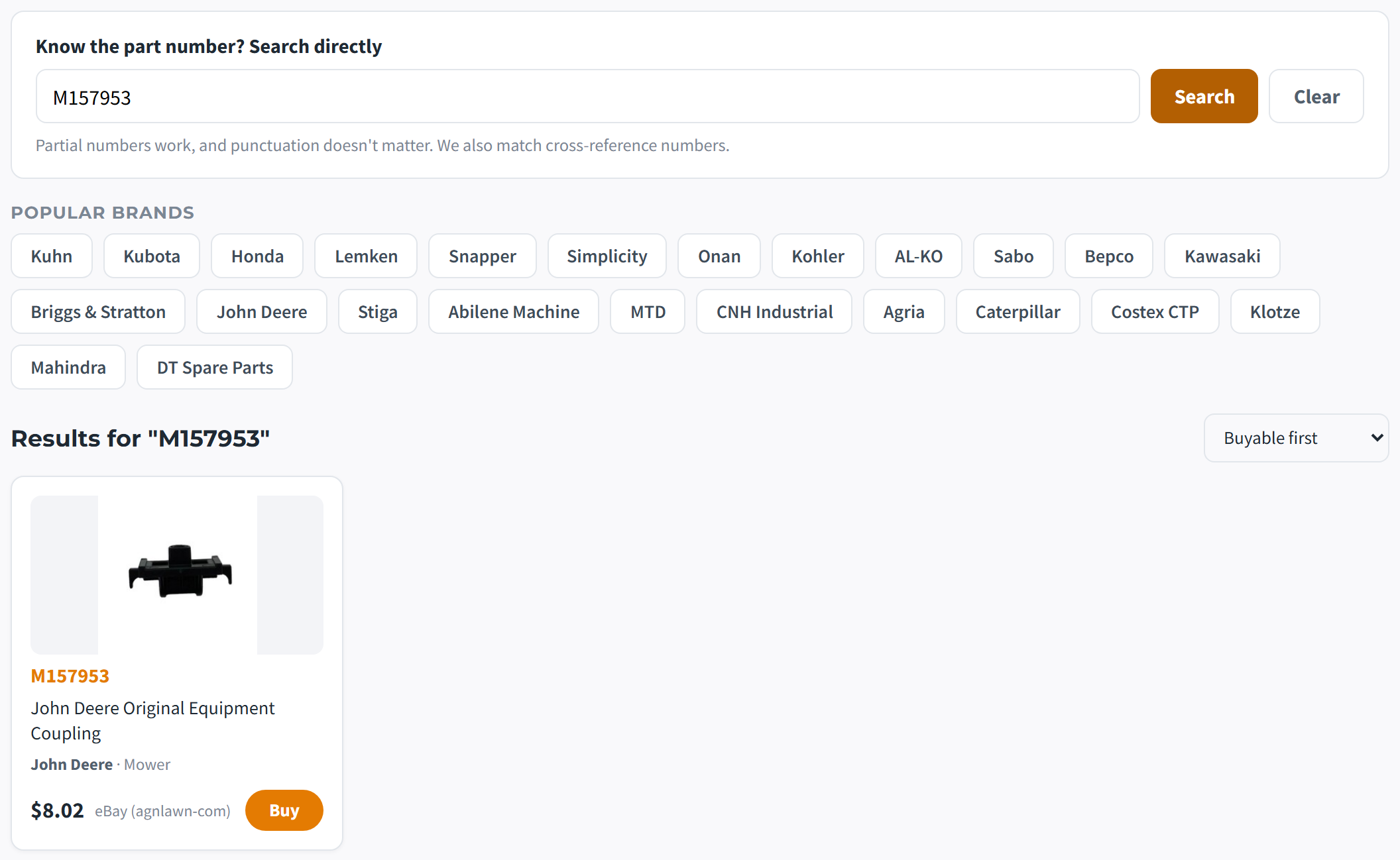The height and width of the screenshot is (860, 1400).
Task: Select the MTD brand chip
Action: (x=648, y=312)
